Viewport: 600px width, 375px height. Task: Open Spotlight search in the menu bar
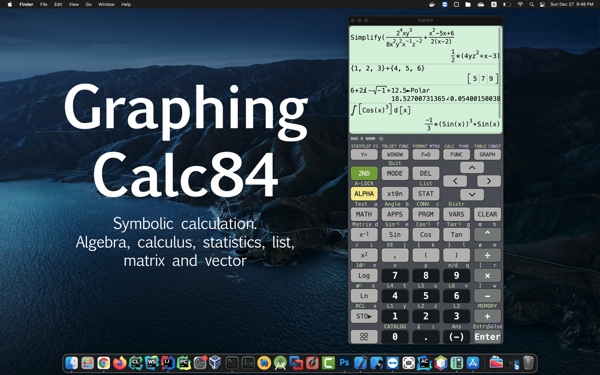[532, 4]
